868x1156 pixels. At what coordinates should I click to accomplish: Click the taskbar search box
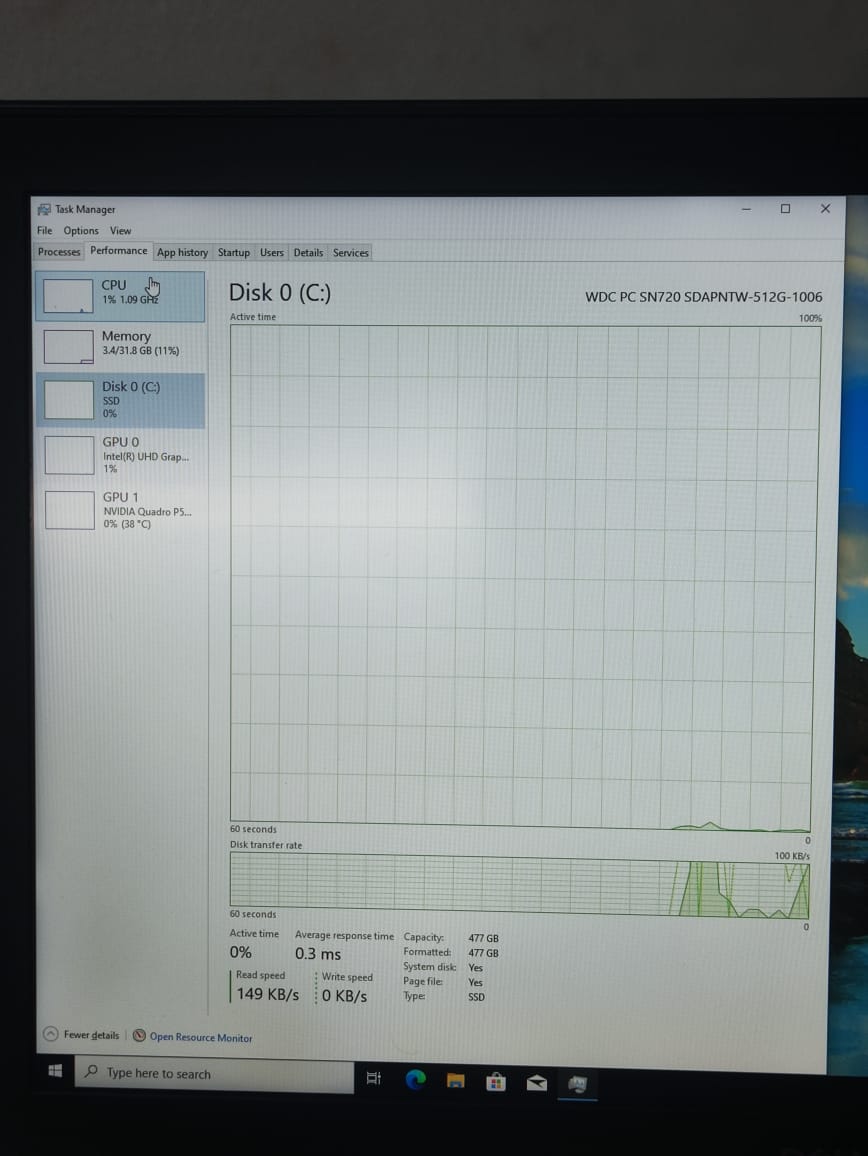coord(215,1074)
